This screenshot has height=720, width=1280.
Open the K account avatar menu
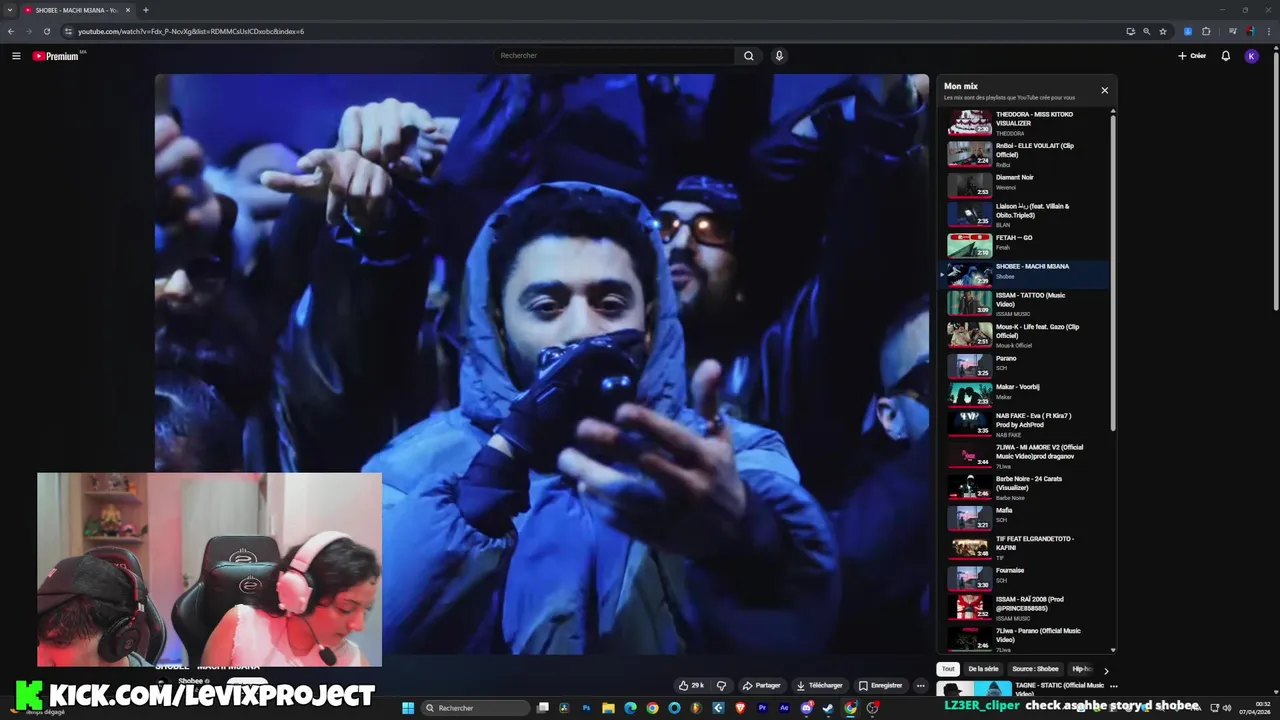pyautogui.click(x=1251, y=56)
